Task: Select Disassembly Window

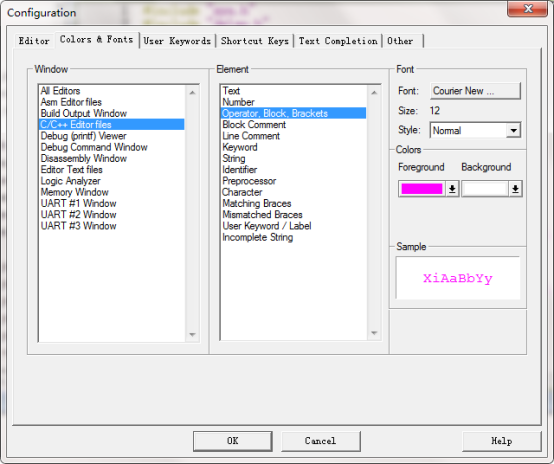Action: coord(111,158)
